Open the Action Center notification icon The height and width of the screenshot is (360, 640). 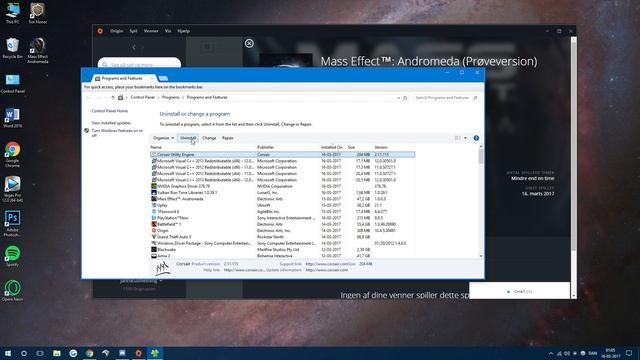coord(629,353)
